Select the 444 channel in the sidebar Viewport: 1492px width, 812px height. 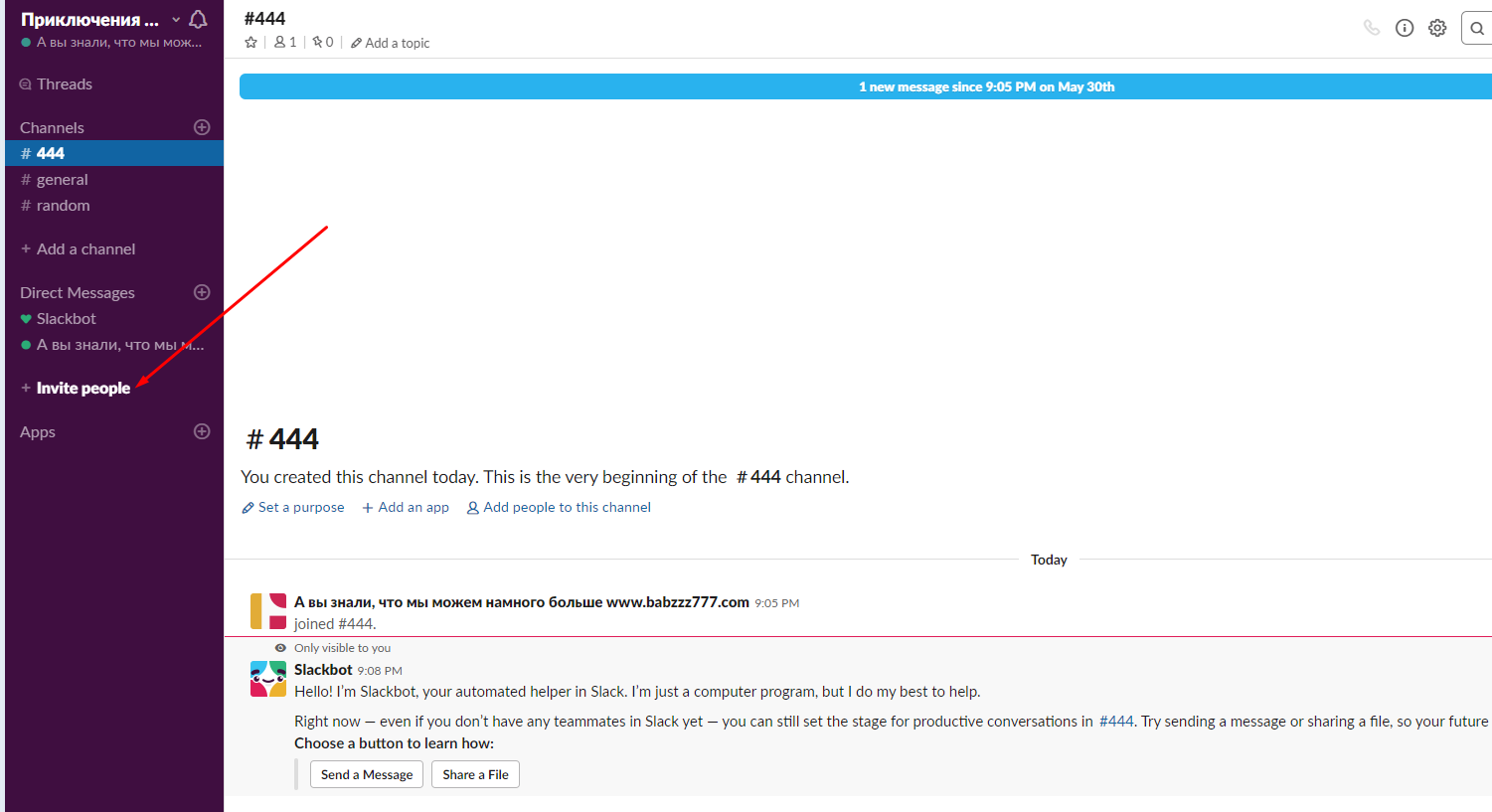click(x=114, y=153)
